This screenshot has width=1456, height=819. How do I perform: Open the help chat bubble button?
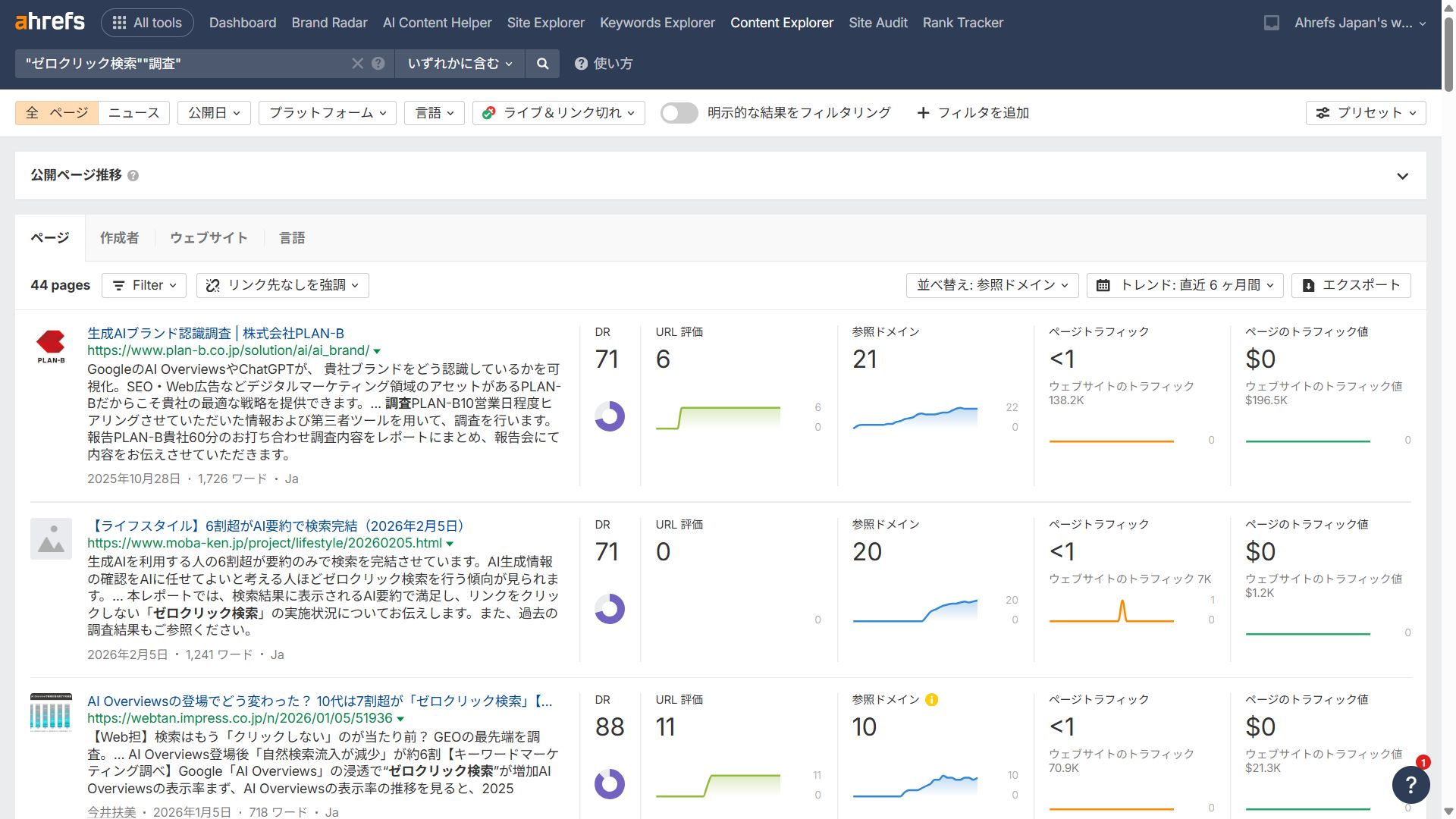(x=1410, y=785)
